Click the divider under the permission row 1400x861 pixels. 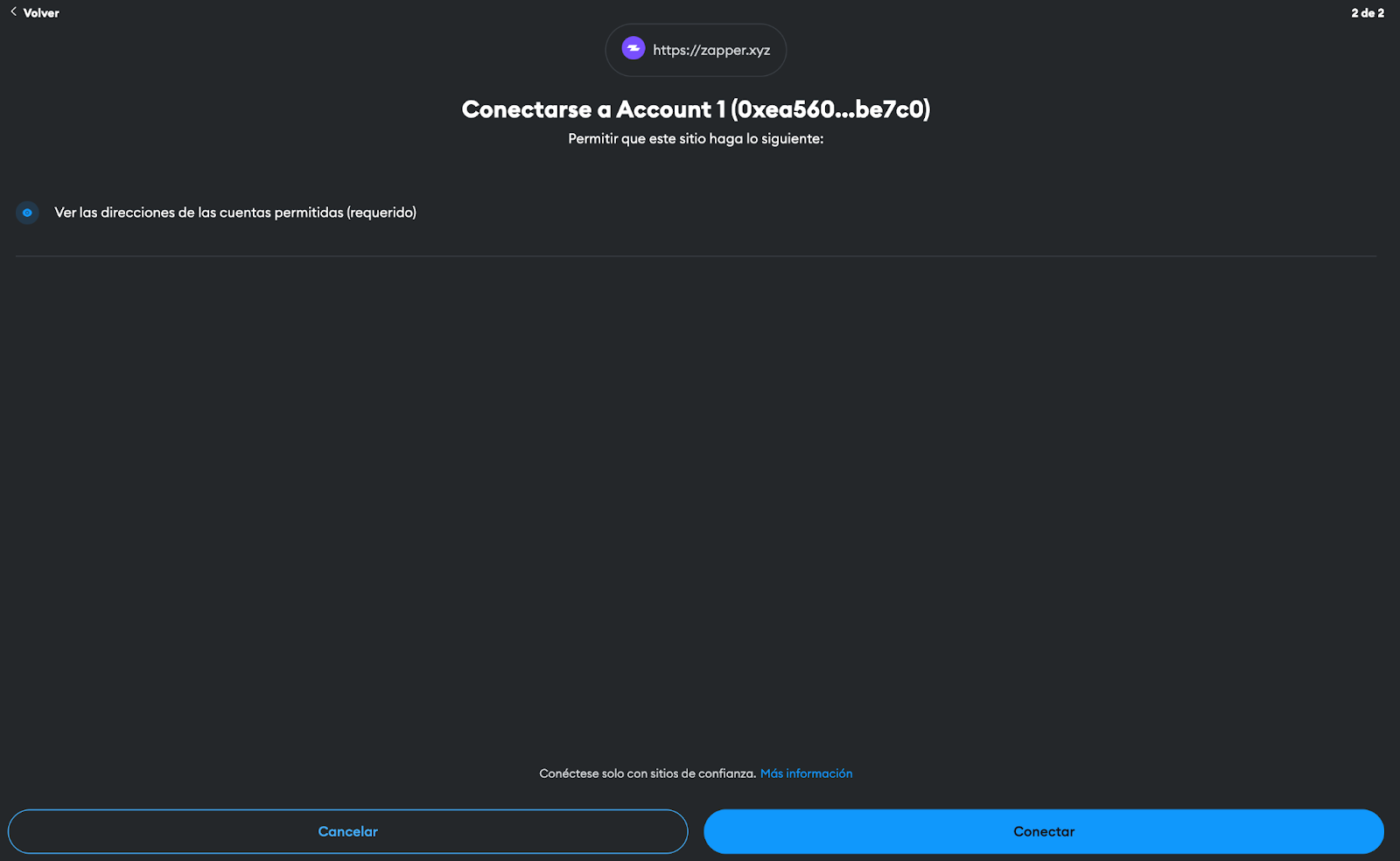tap(696, 255)
